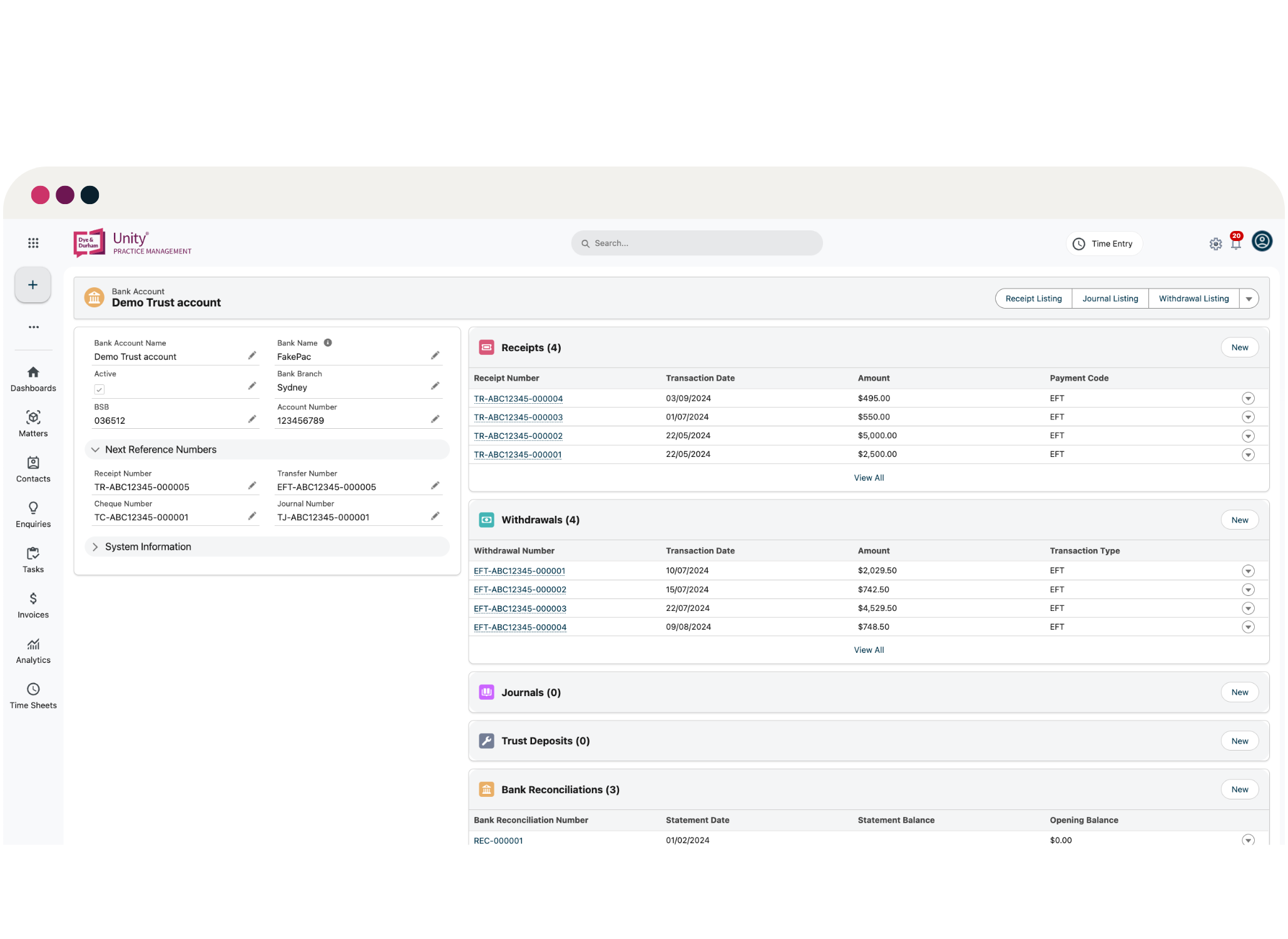Screen dimensions: 1288x939
Task: Open Time Sheets in the sidebar
Action: click(33, 695)
